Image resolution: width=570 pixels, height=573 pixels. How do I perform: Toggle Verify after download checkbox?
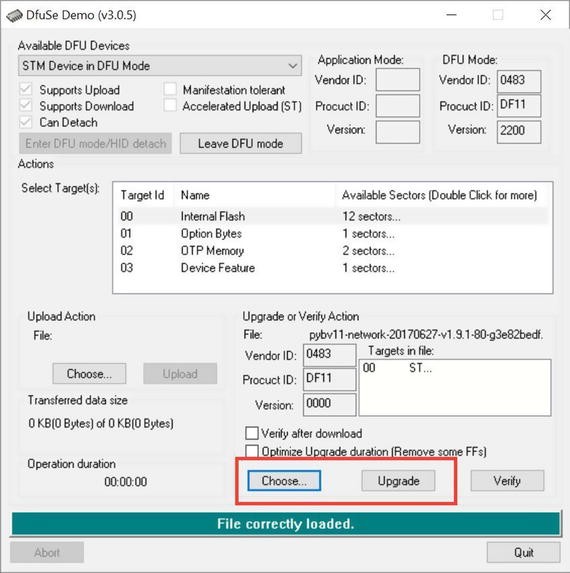pyautogui.click(x=252, y=433)
